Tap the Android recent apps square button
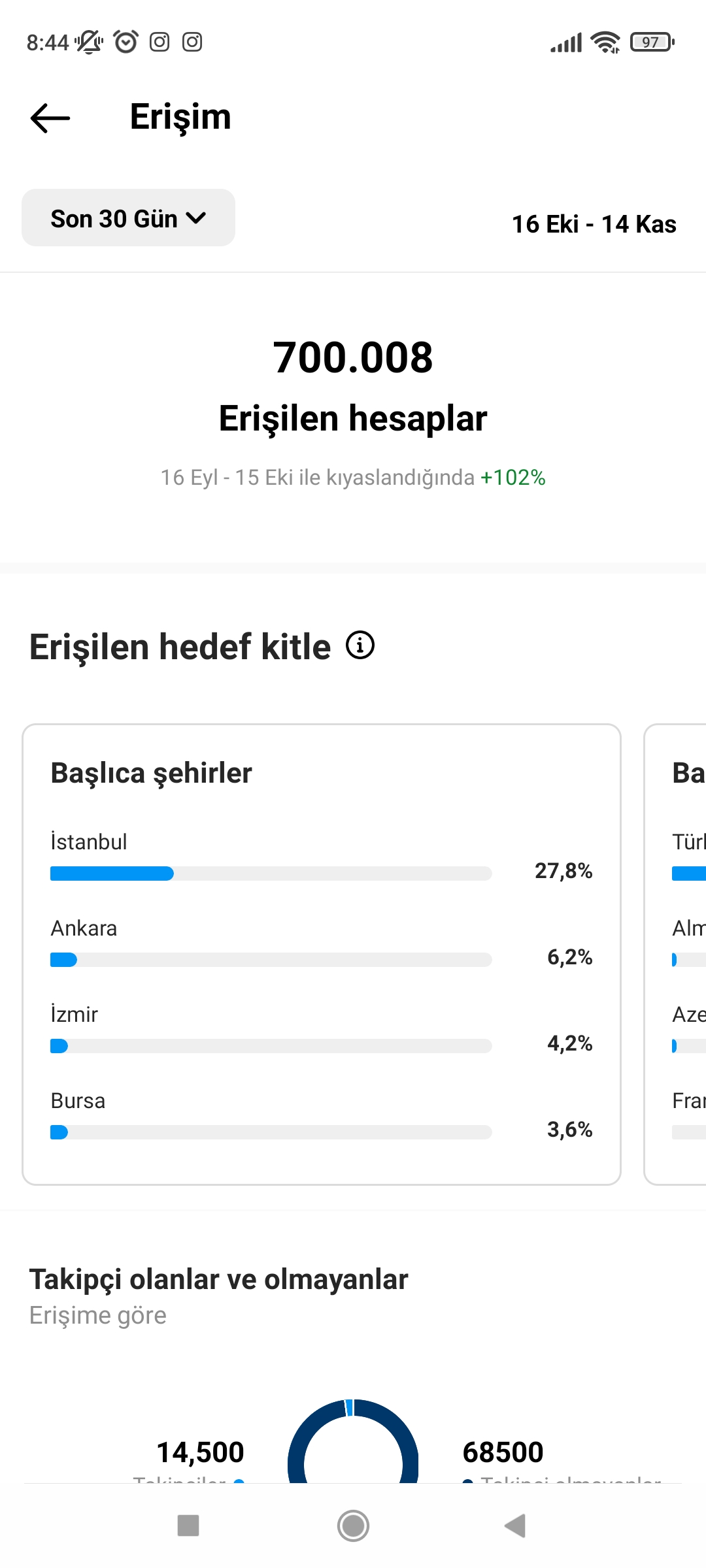 coord(188,1526)
